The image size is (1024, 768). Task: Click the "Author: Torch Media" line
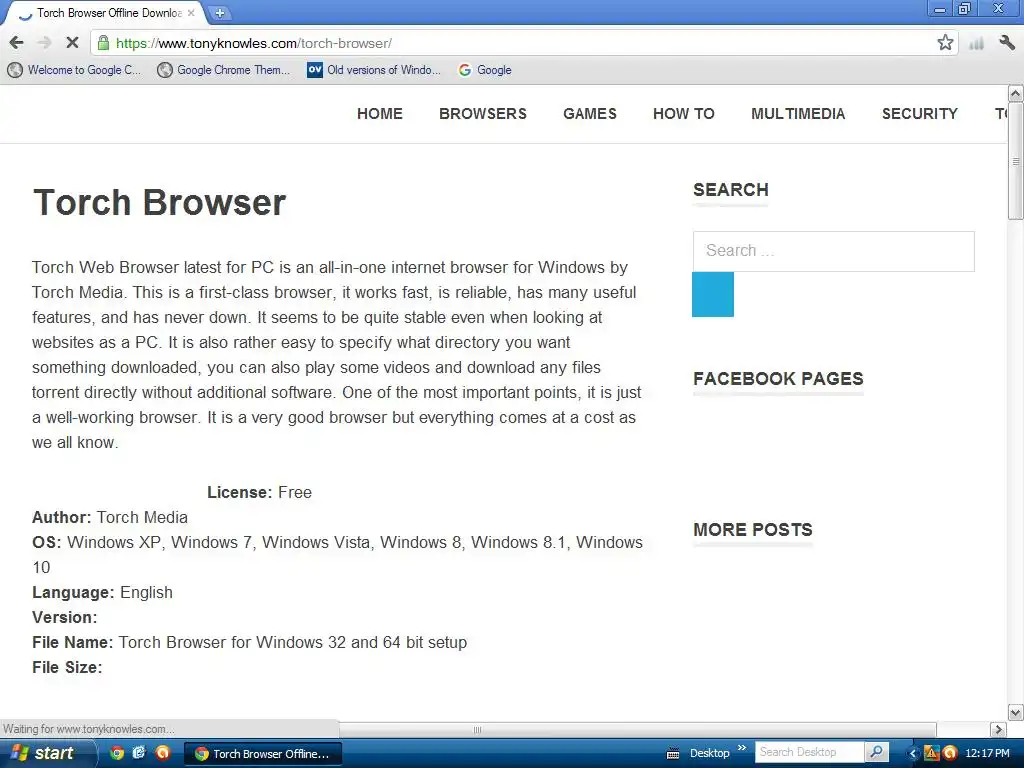point(110,517)
